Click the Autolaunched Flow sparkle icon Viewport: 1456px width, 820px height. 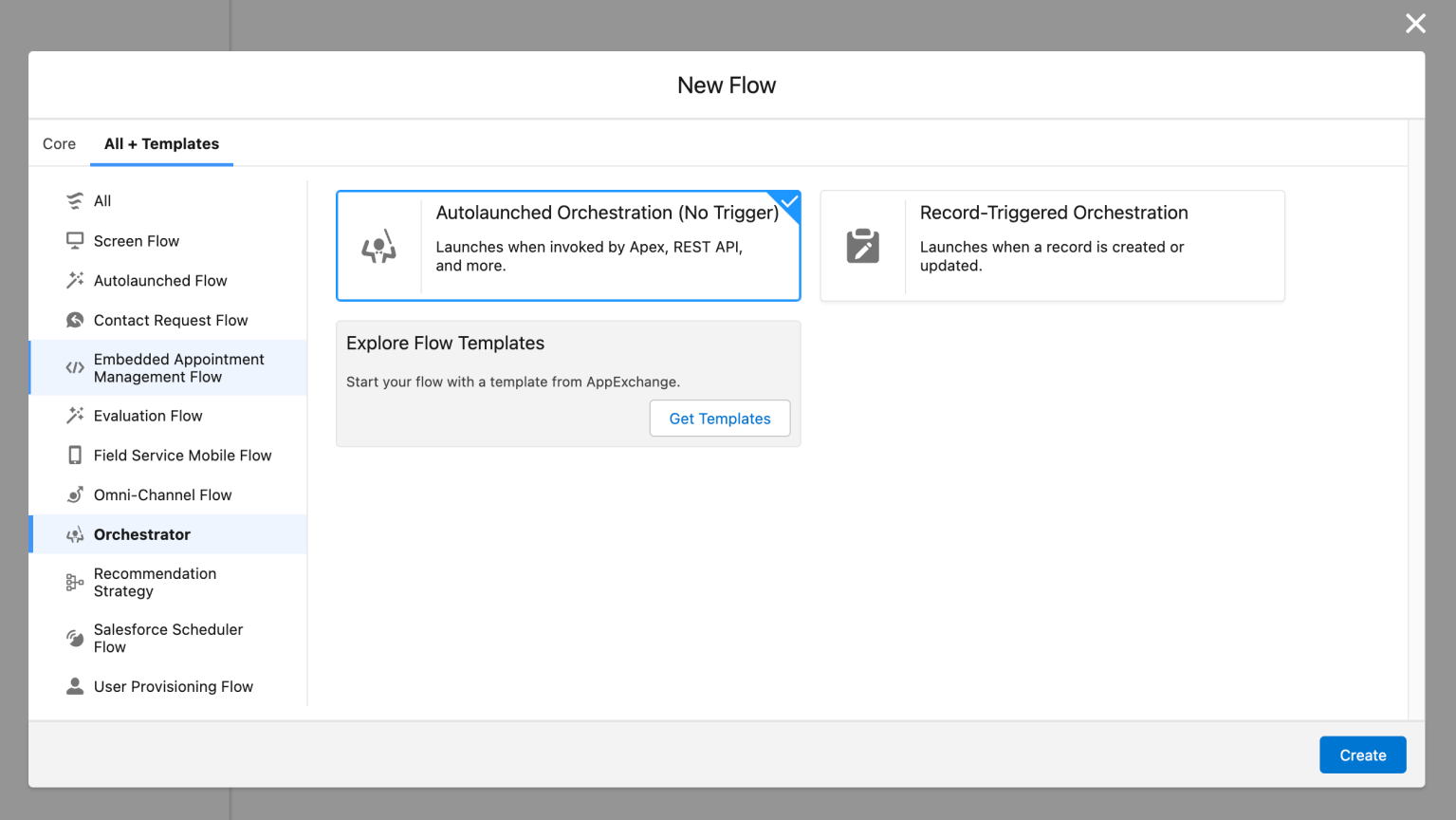tap(75, 280)
